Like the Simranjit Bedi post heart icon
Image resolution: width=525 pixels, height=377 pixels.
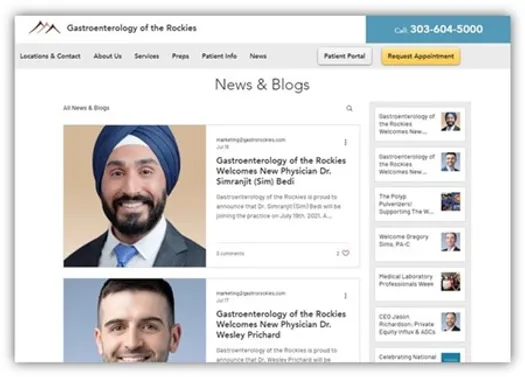point(346,253)
